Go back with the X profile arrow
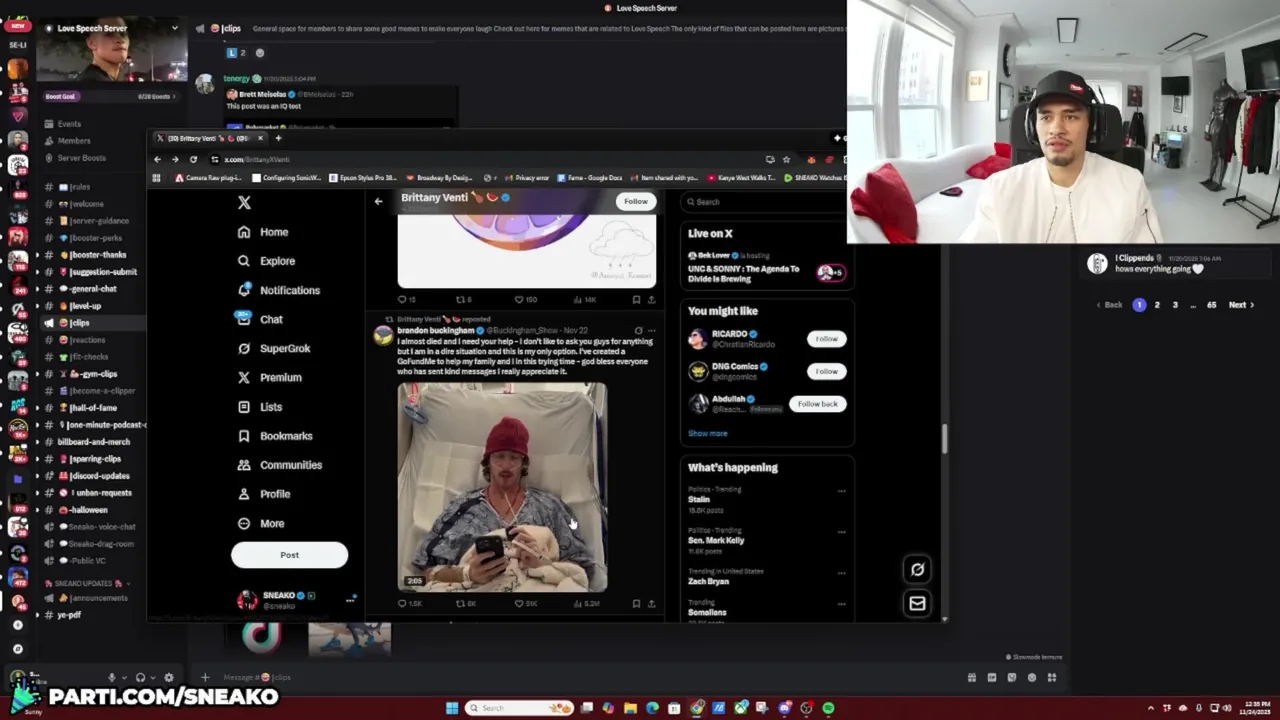The width and height of the screenshot is (1280, 720). [378, 201]
